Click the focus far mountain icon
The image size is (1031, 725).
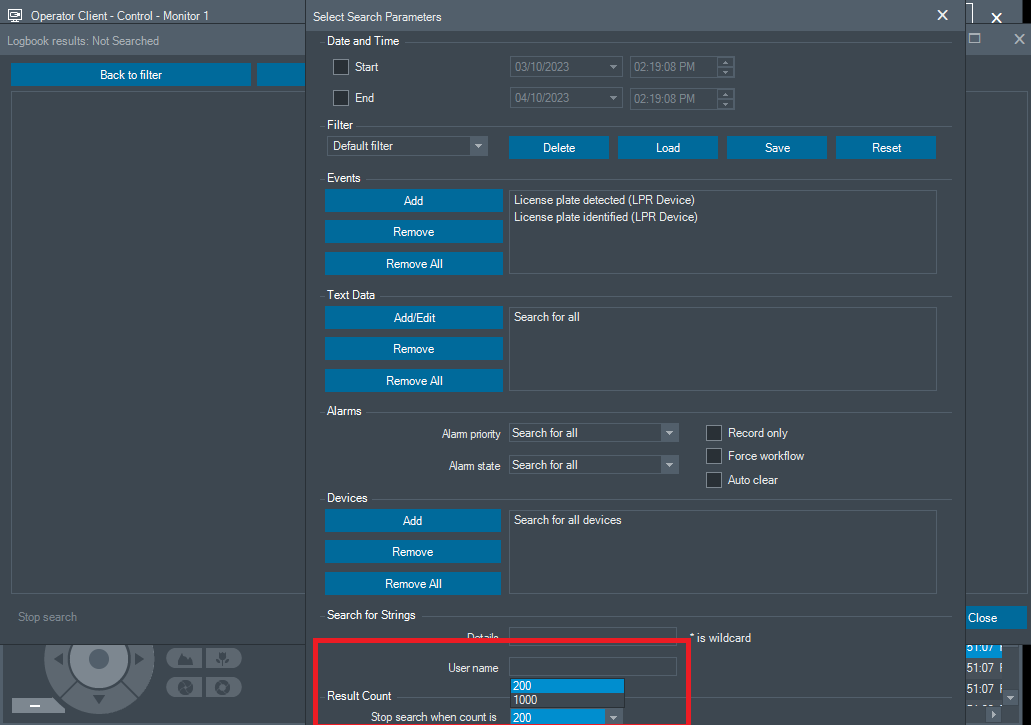184,658
